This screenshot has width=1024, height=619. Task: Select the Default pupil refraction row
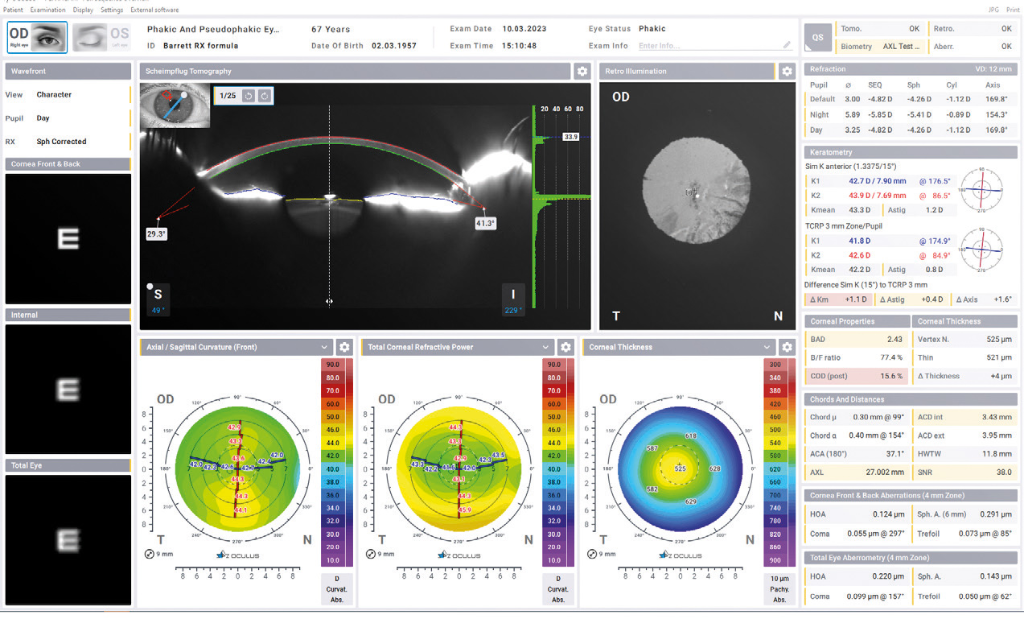910,99
